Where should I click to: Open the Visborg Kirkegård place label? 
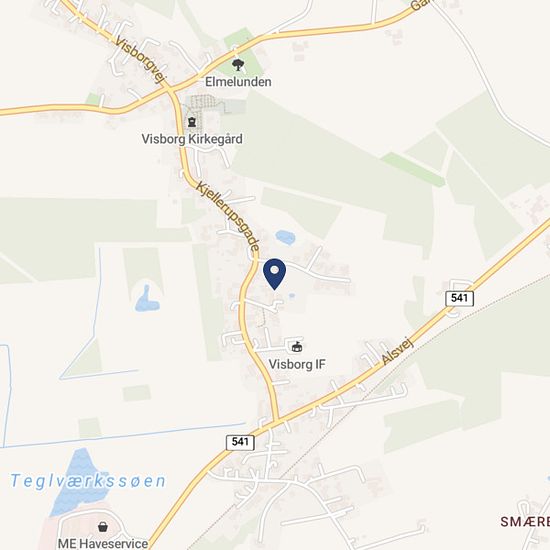(192, 139)
